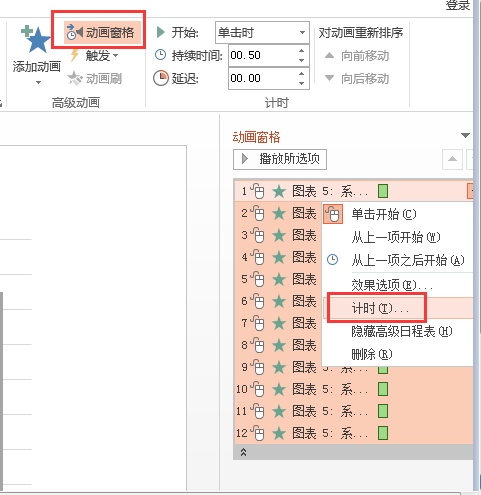Click the mouse icon on row 7

[257, 323]
